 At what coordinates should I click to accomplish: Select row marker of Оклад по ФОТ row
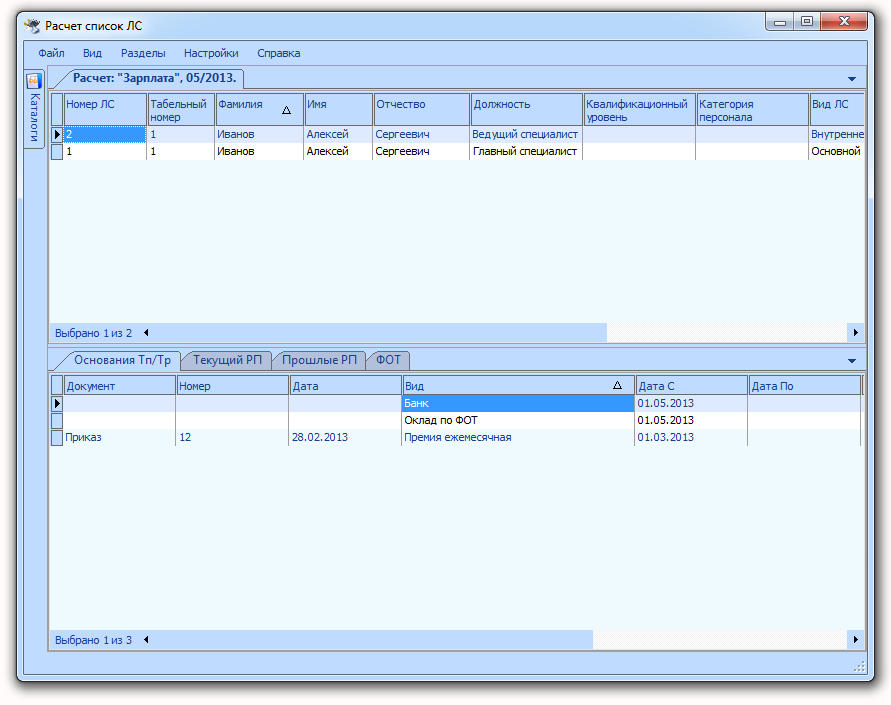57,420
